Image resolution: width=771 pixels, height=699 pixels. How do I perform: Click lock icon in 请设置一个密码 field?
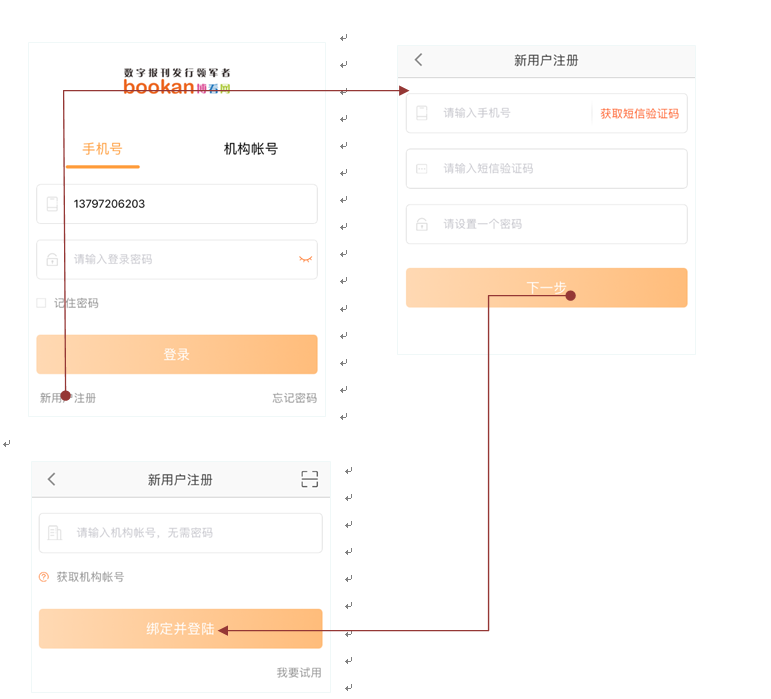[422, 224]
